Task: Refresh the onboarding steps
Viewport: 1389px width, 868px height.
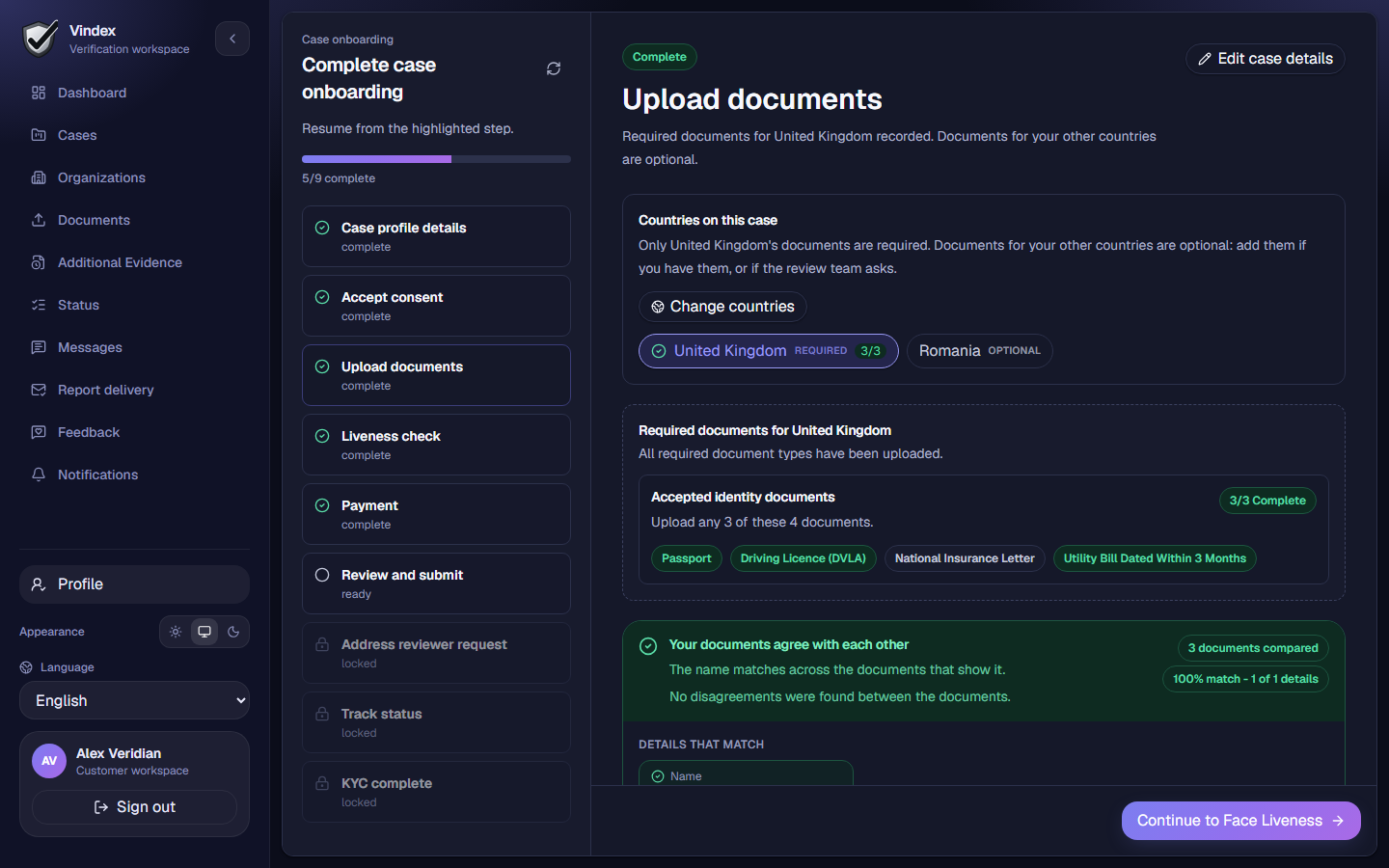Action: [x=554, y=68]
